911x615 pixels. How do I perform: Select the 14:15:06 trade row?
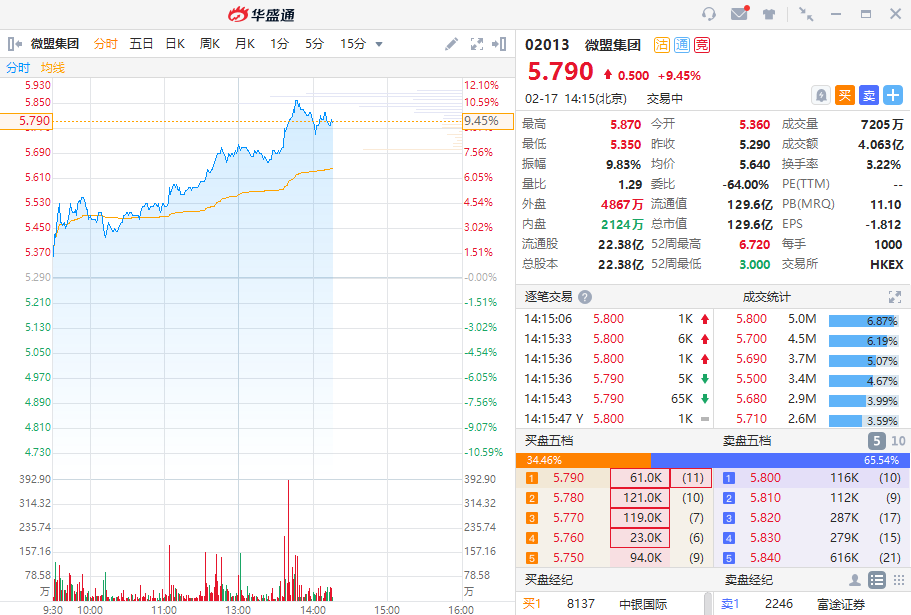tap(616, 319)
